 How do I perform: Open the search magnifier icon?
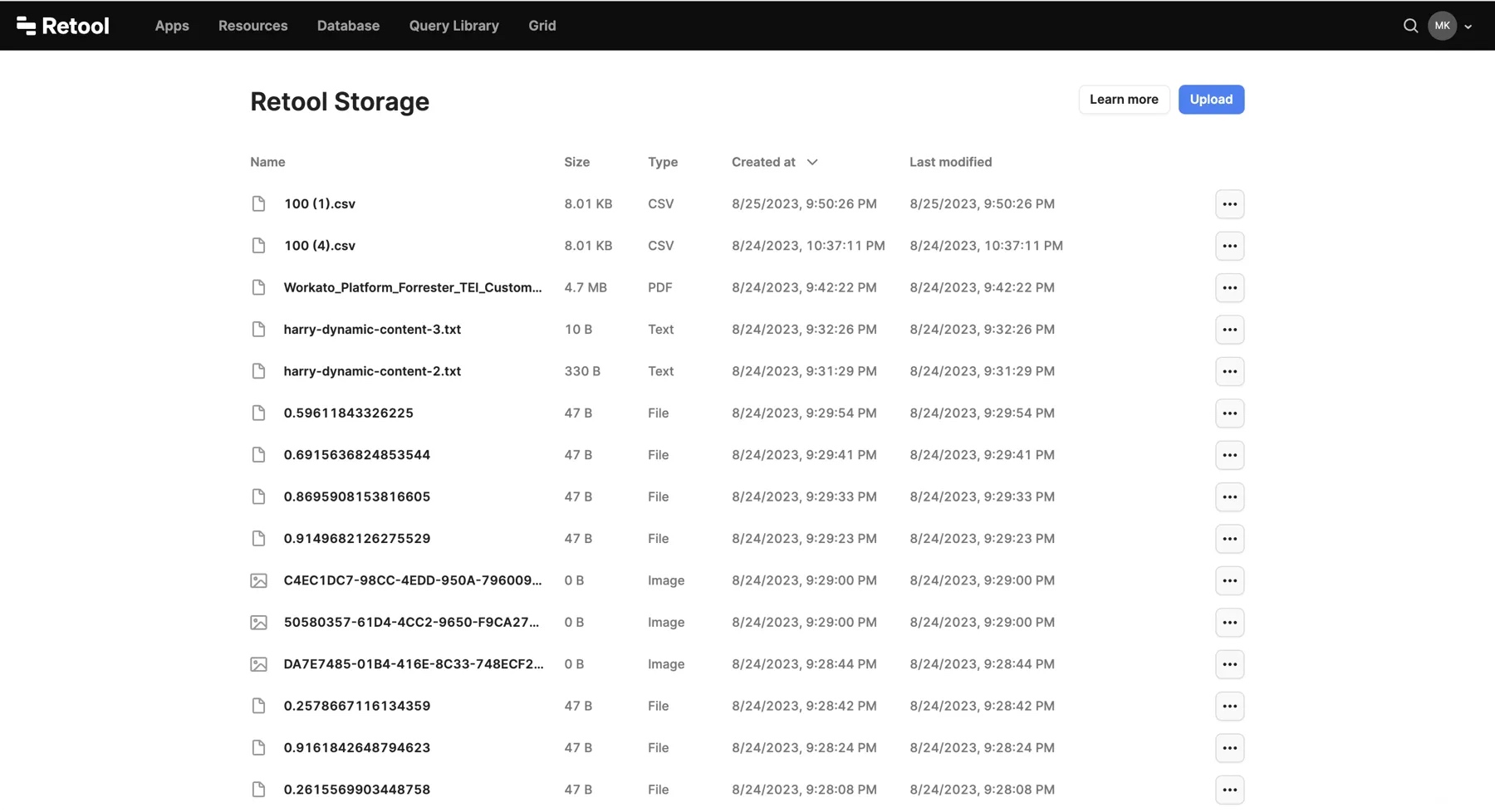point(1410,26)
